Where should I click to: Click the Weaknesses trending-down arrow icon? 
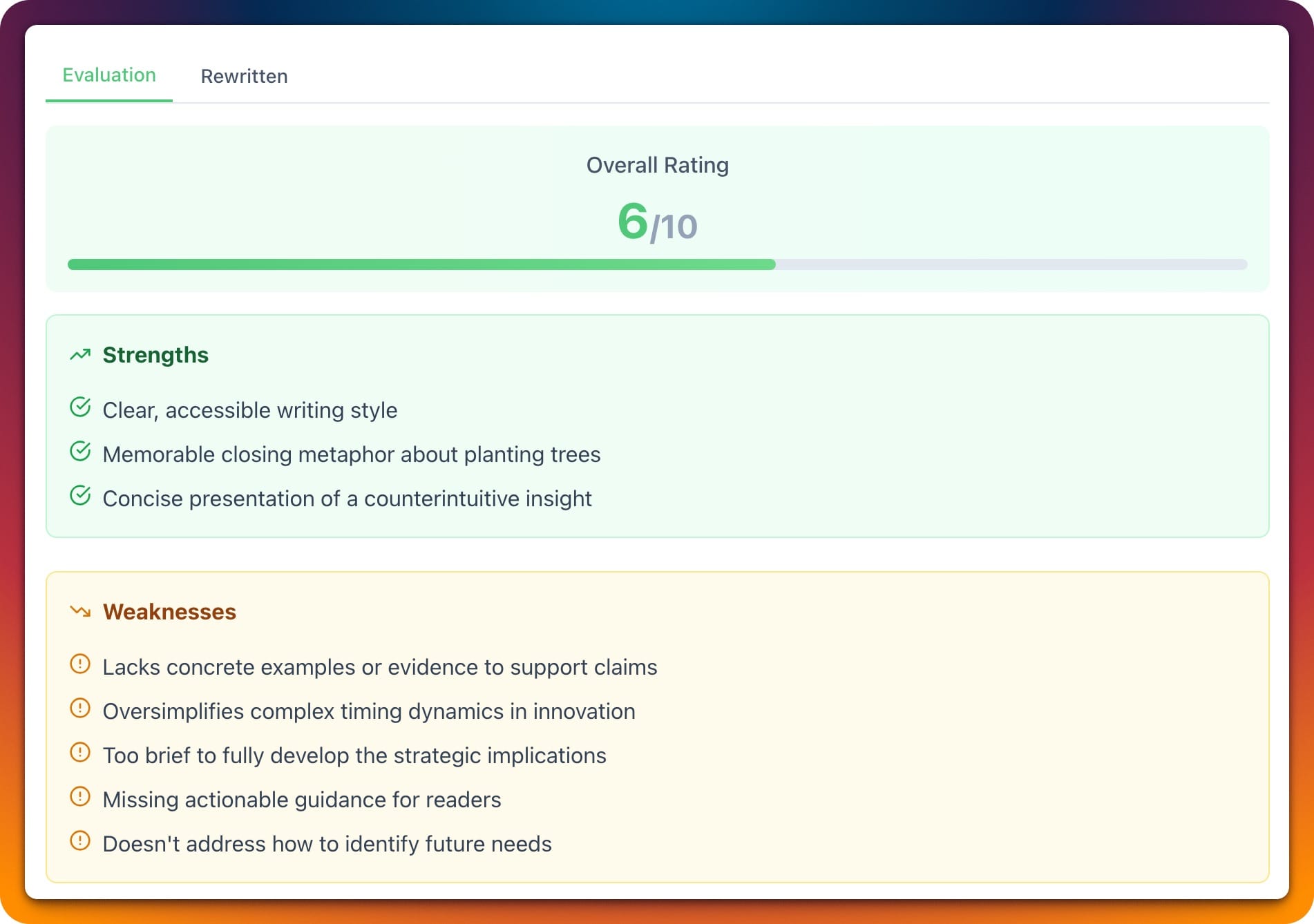[80, 612]
